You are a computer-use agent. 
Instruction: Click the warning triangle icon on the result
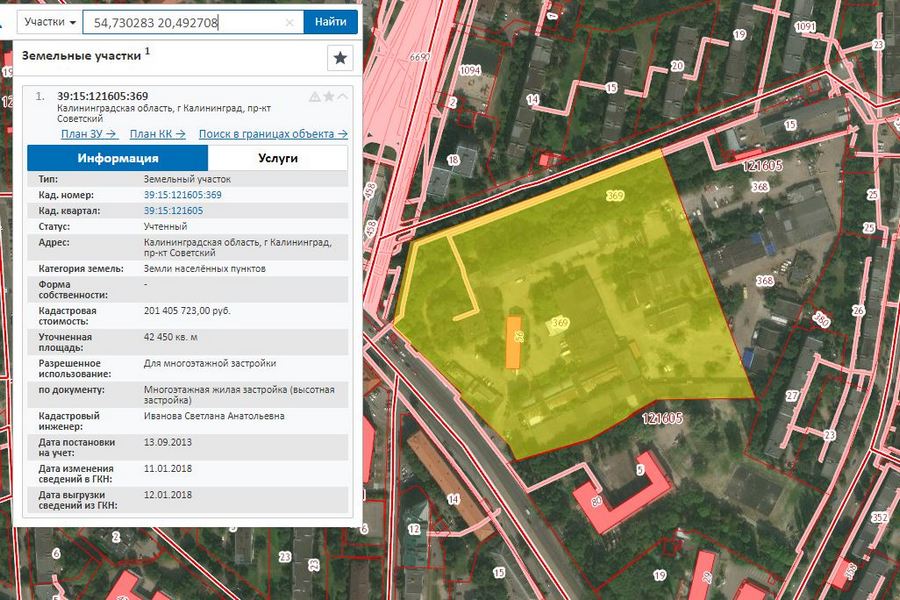315,97
